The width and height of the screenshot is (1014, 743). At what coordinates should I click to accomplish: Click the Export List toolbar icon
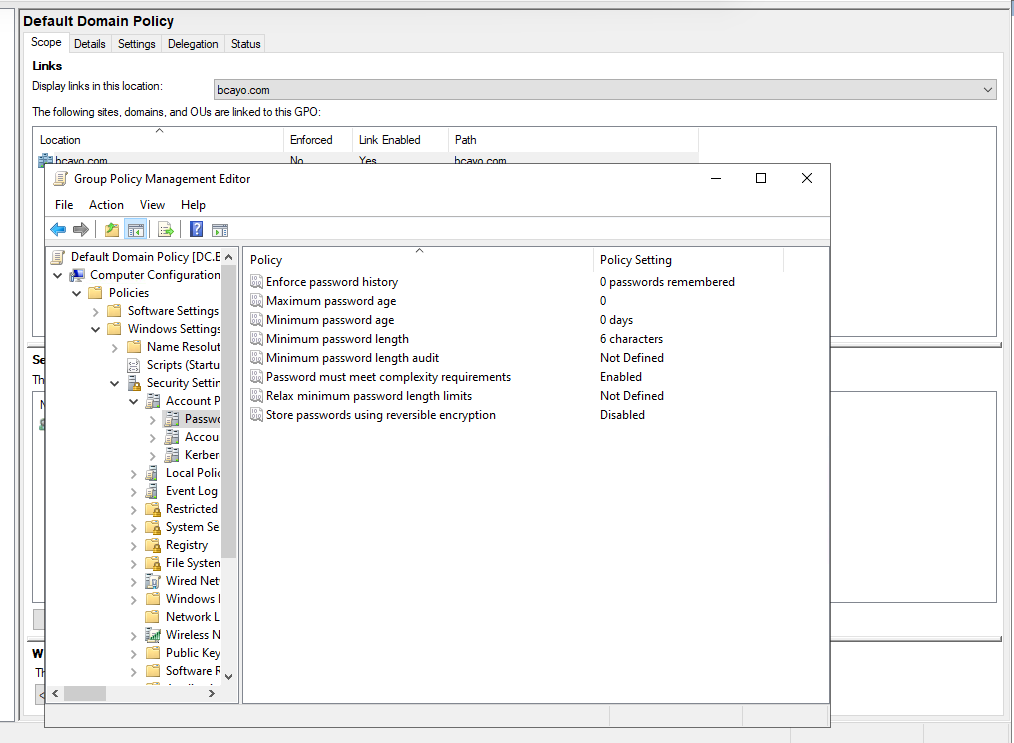pos(166,230)
